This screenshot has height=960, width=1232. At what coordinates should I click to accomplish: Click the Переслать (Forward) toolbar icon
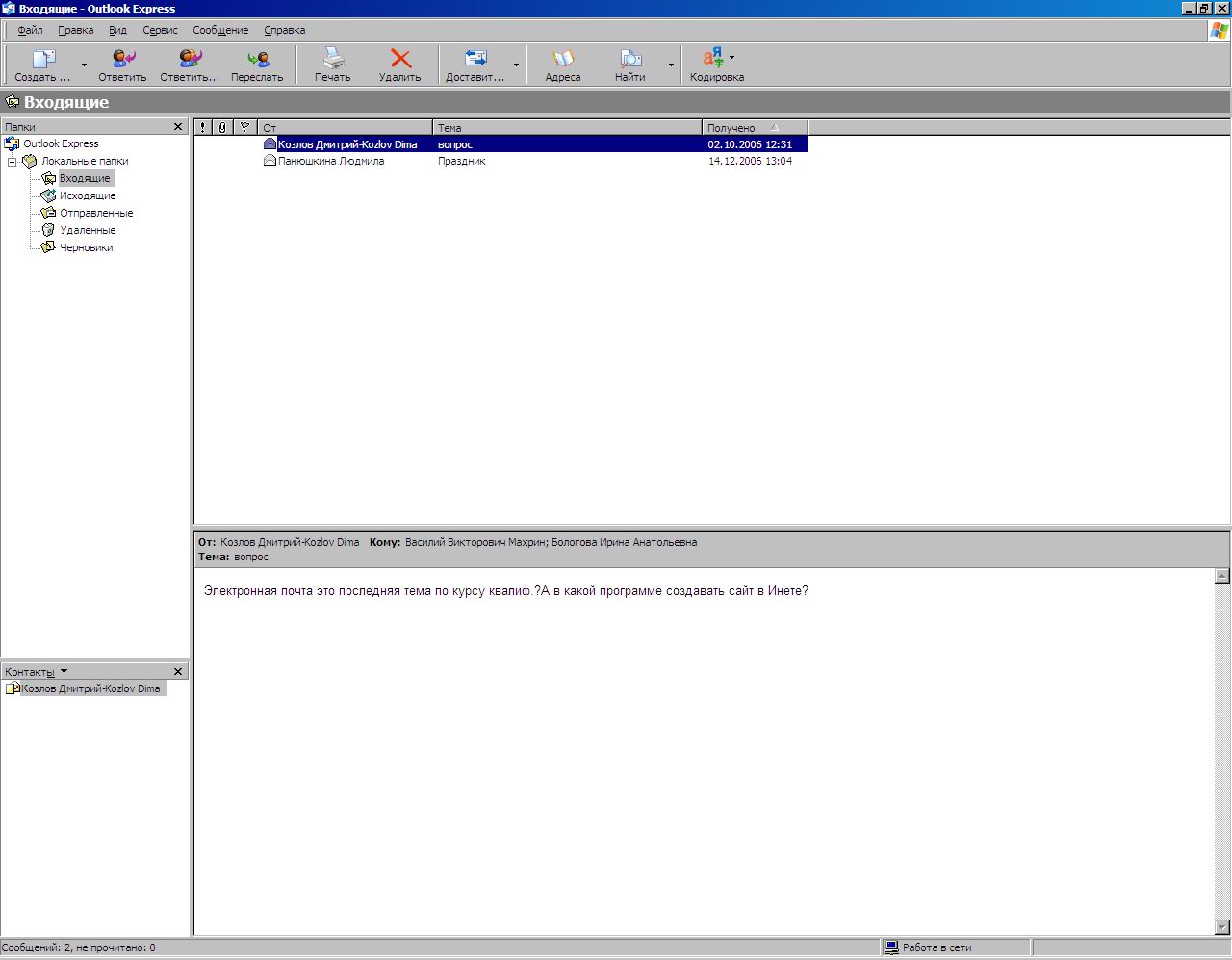257,60
